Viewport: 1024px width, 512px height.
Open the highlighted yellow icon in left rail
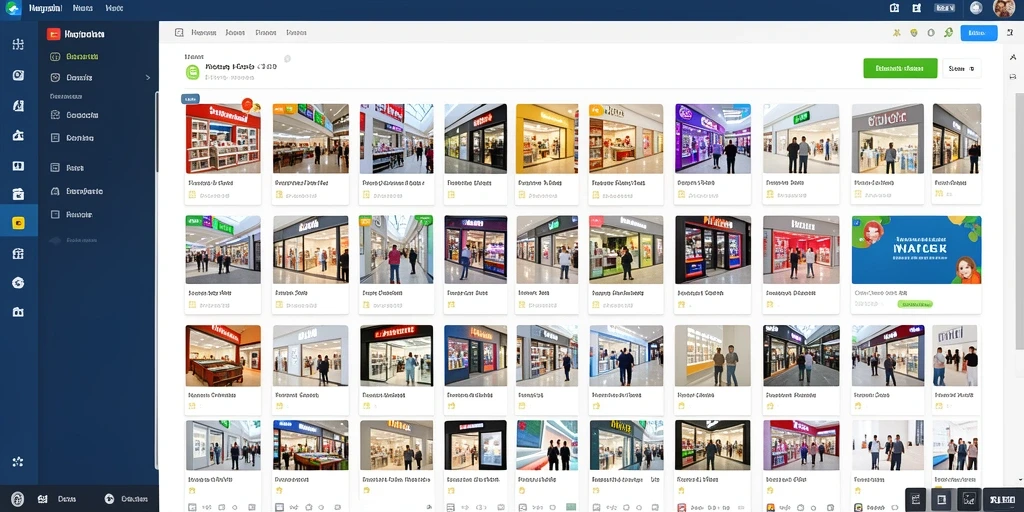click(18, 223)
